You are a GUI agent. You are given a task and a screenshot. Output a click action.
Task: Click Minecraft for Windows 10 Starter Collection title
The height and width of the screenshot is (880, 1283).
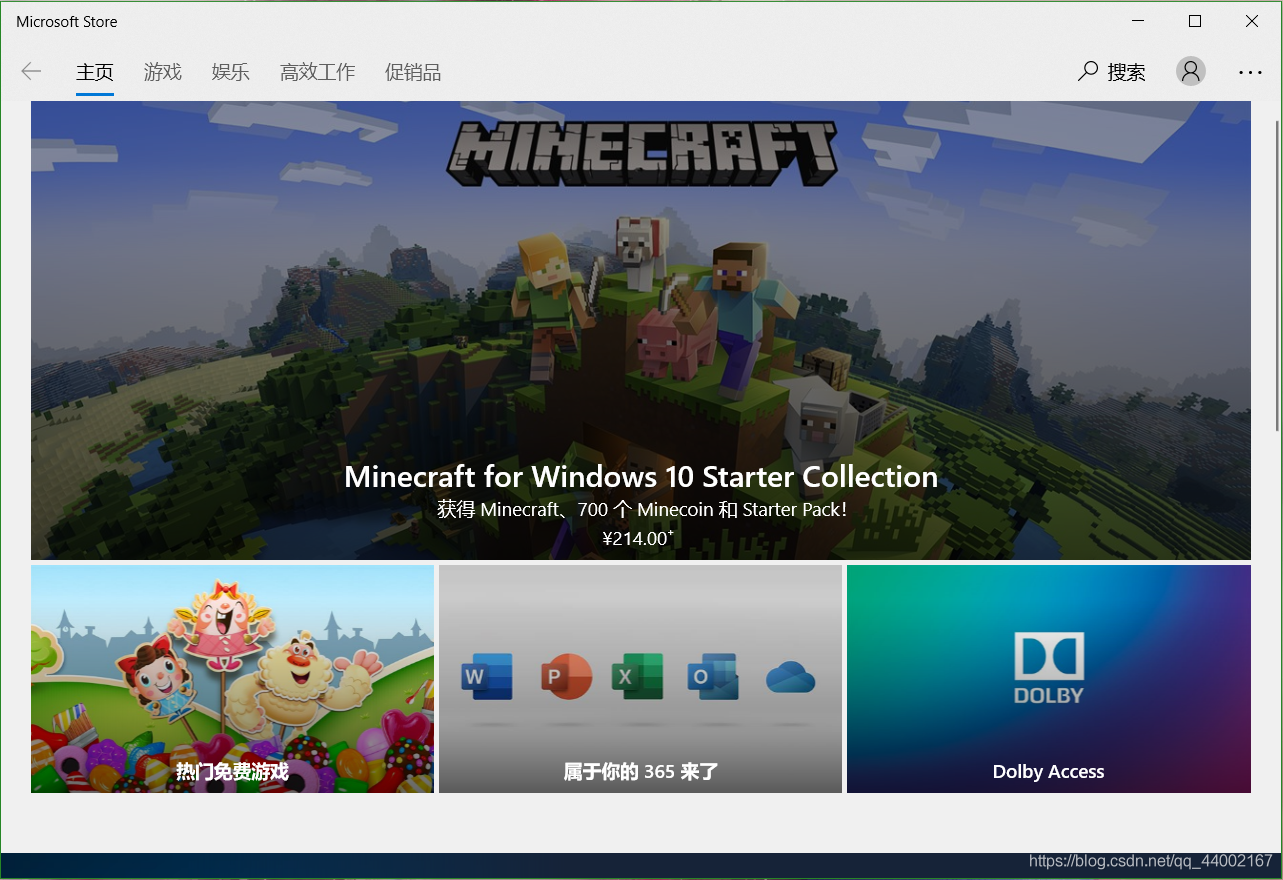click(x=641, y=476)
